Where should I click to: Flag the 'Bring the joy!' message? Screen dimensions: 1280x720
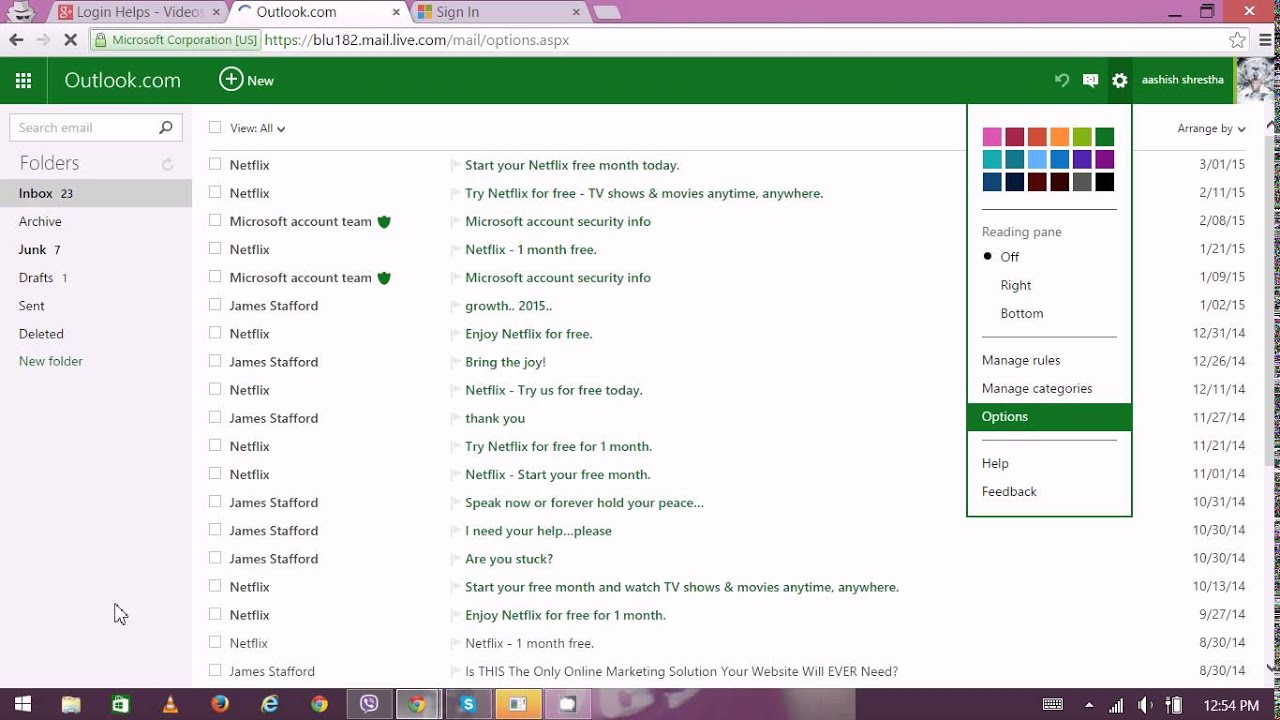455,362
